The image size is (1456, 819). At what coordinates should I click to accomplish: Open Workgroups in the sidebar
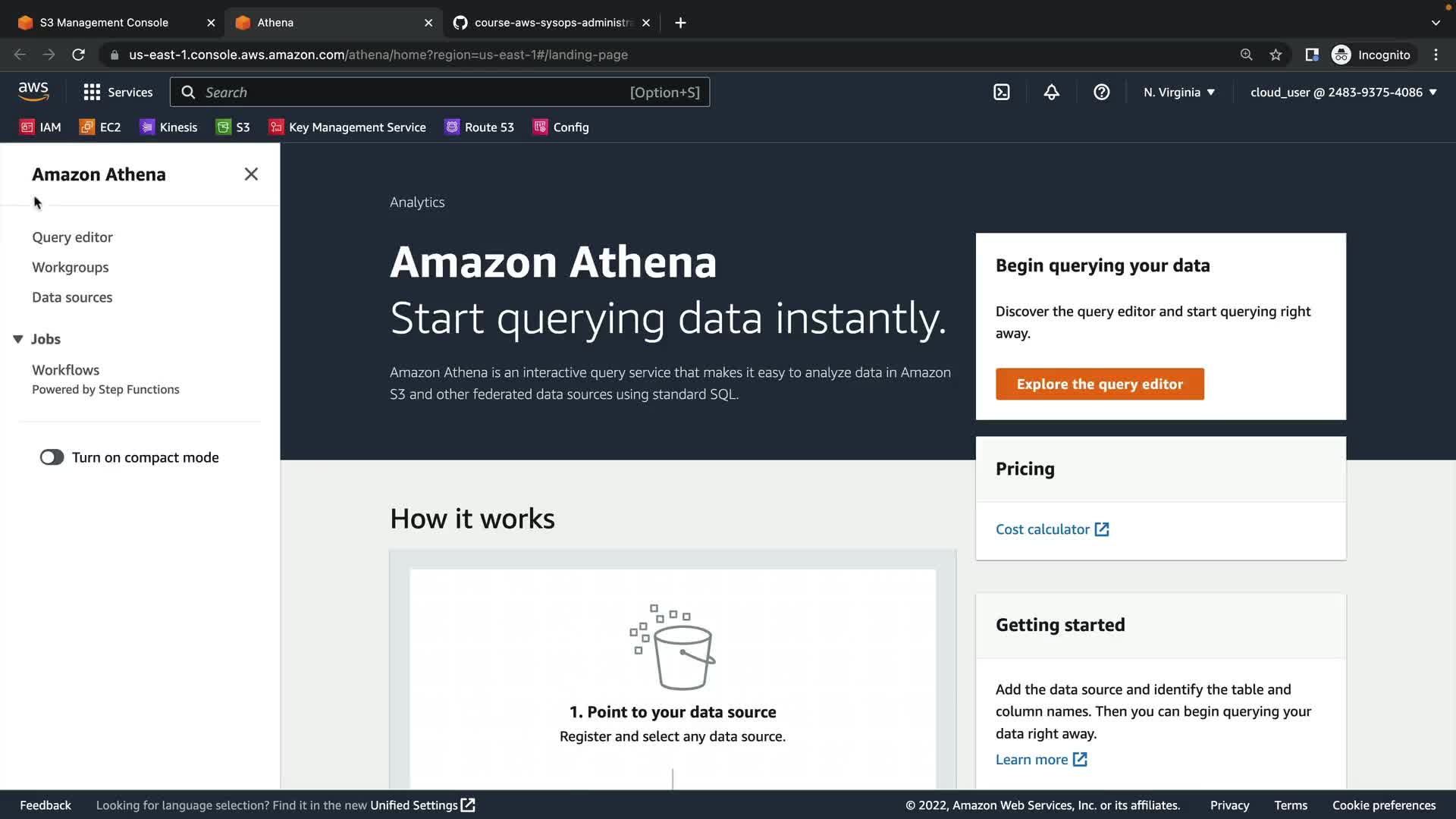coord(70,268)
